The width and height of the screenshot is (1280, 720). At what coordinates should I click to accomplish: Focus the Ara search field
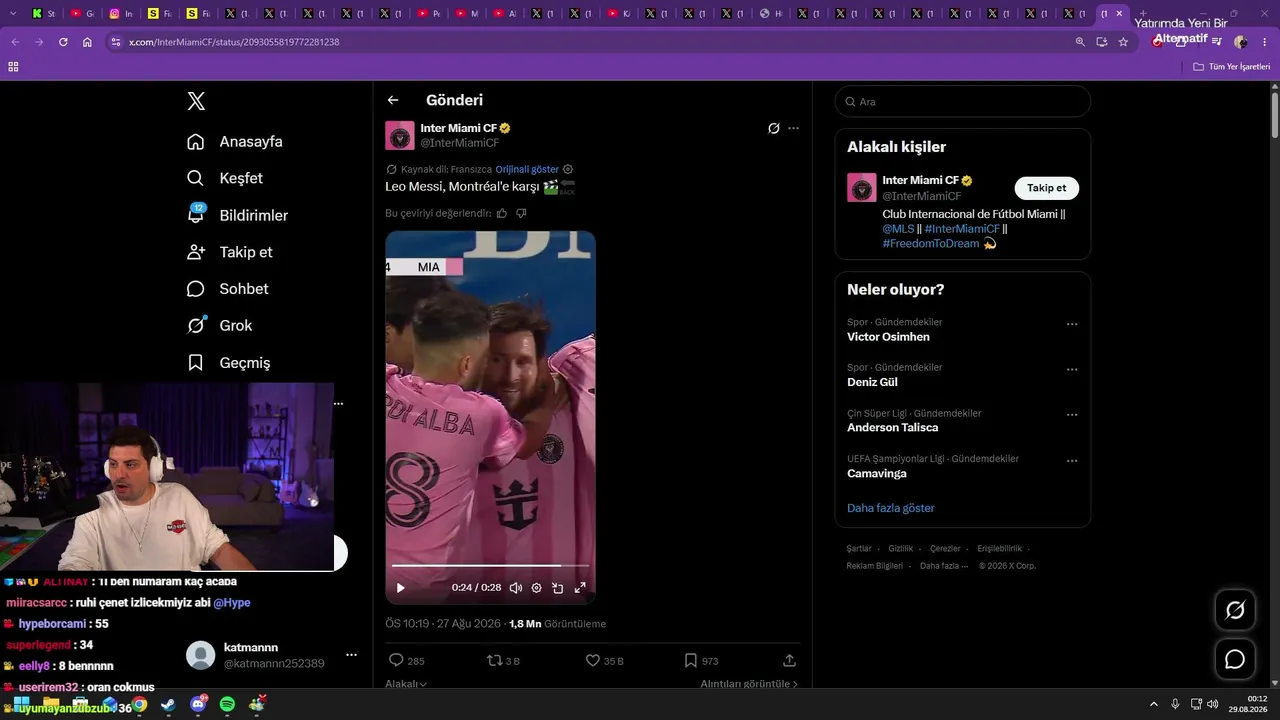tap(962, 101)
